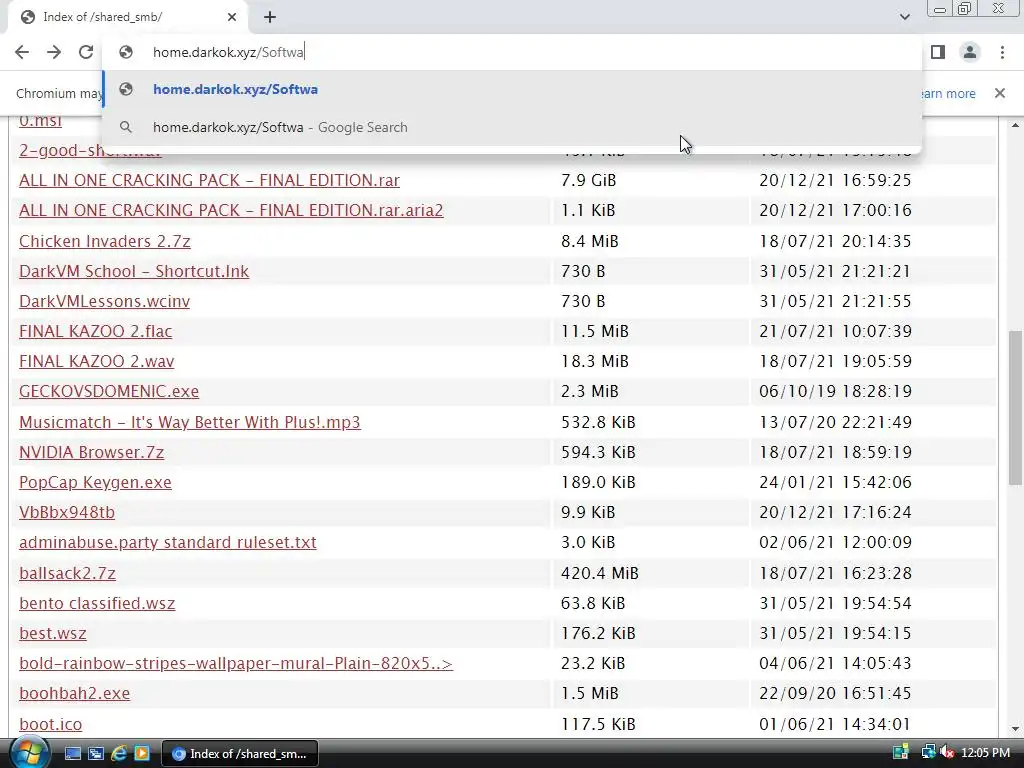This screenshot has height=768, width=1024.
Task: Click the date 22/09/20 16:51:45
Action: click(835, 693)
